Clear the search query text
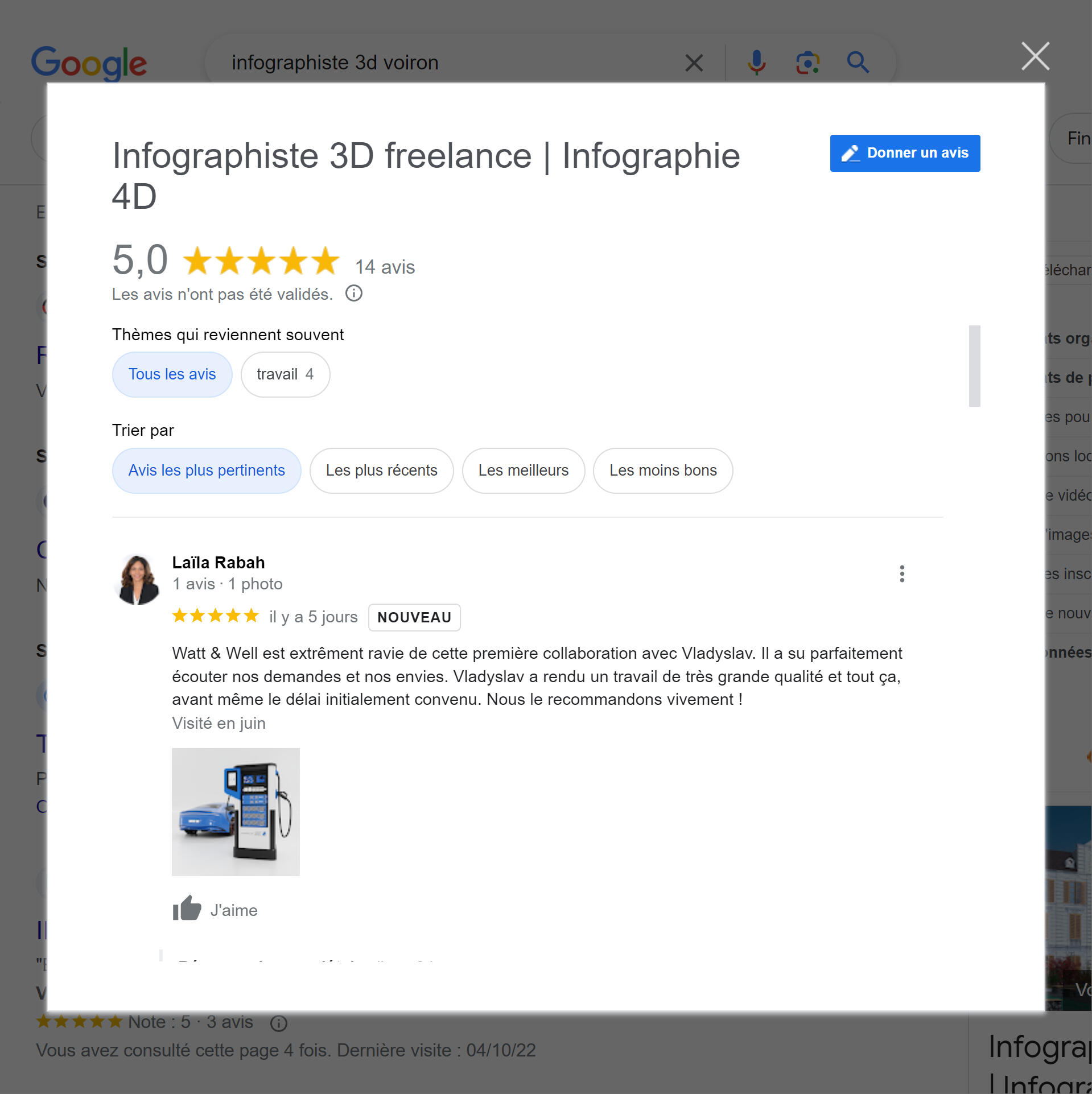1092x1094 pixels. coord(694,63)
